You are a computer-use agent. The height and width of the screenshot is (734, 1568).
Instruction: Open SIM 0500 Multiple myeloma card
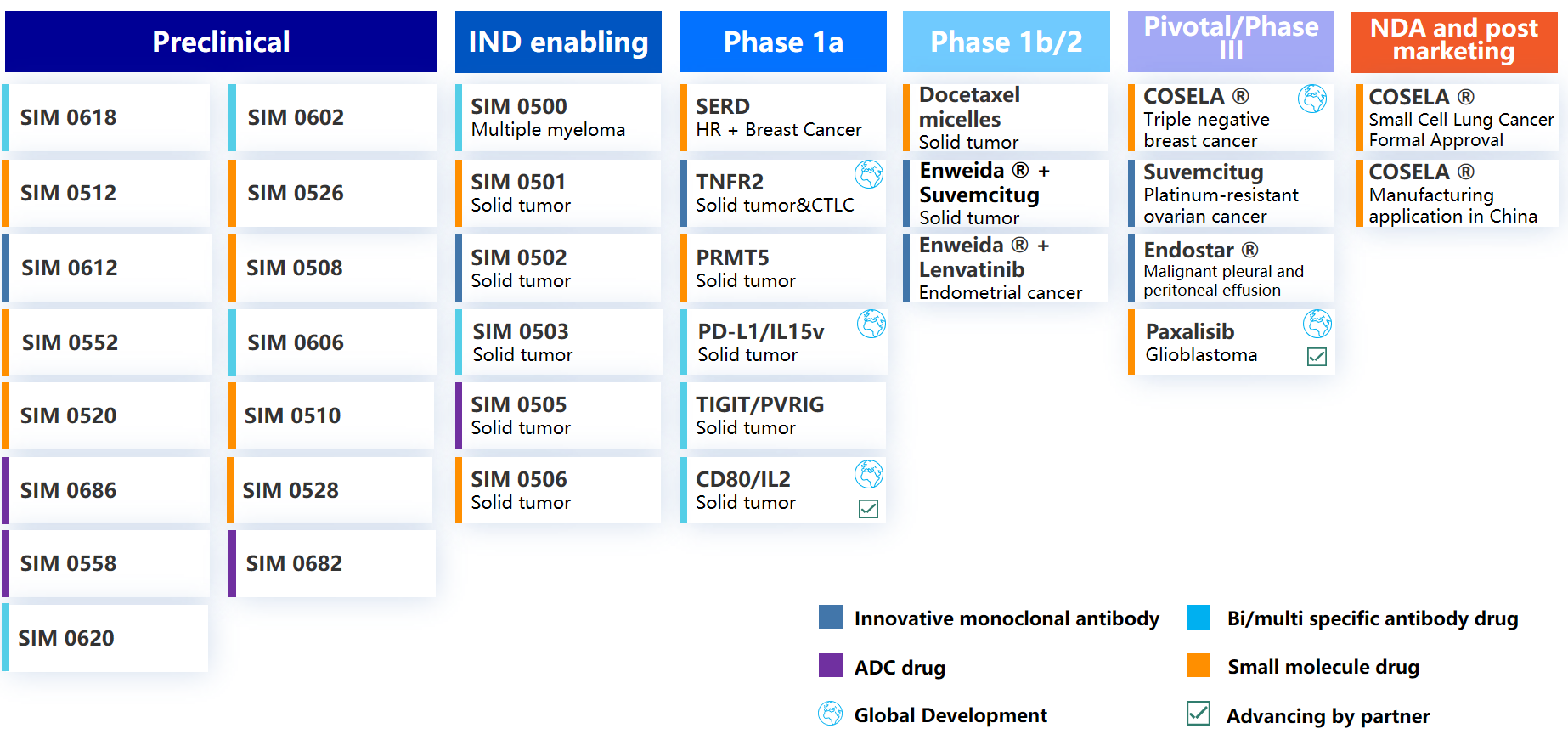click(x=558, y=117)
